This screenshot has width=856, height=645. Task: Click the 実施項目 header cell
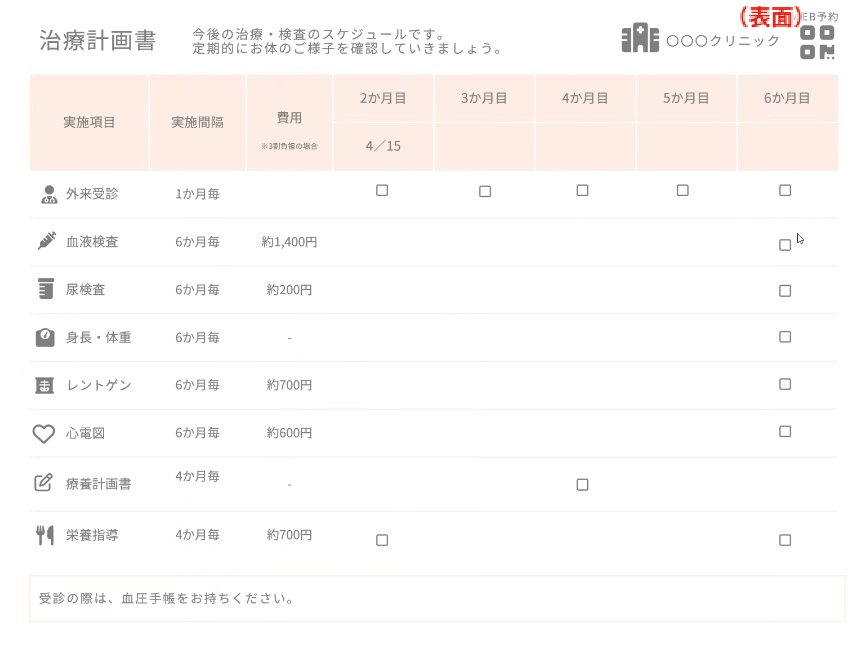click(89, 122)
